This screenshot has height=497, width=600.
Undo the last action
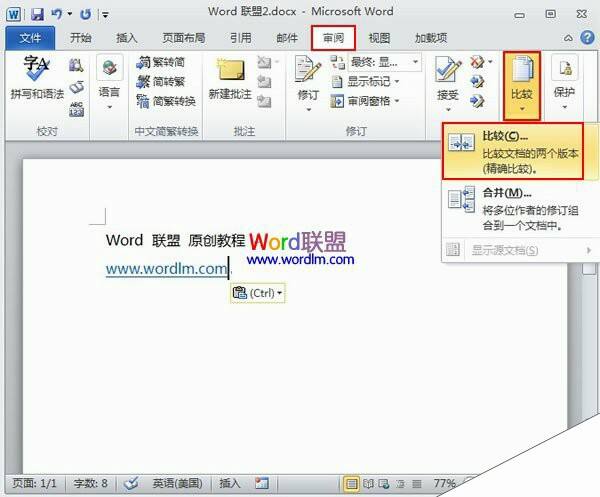[57, 15]
